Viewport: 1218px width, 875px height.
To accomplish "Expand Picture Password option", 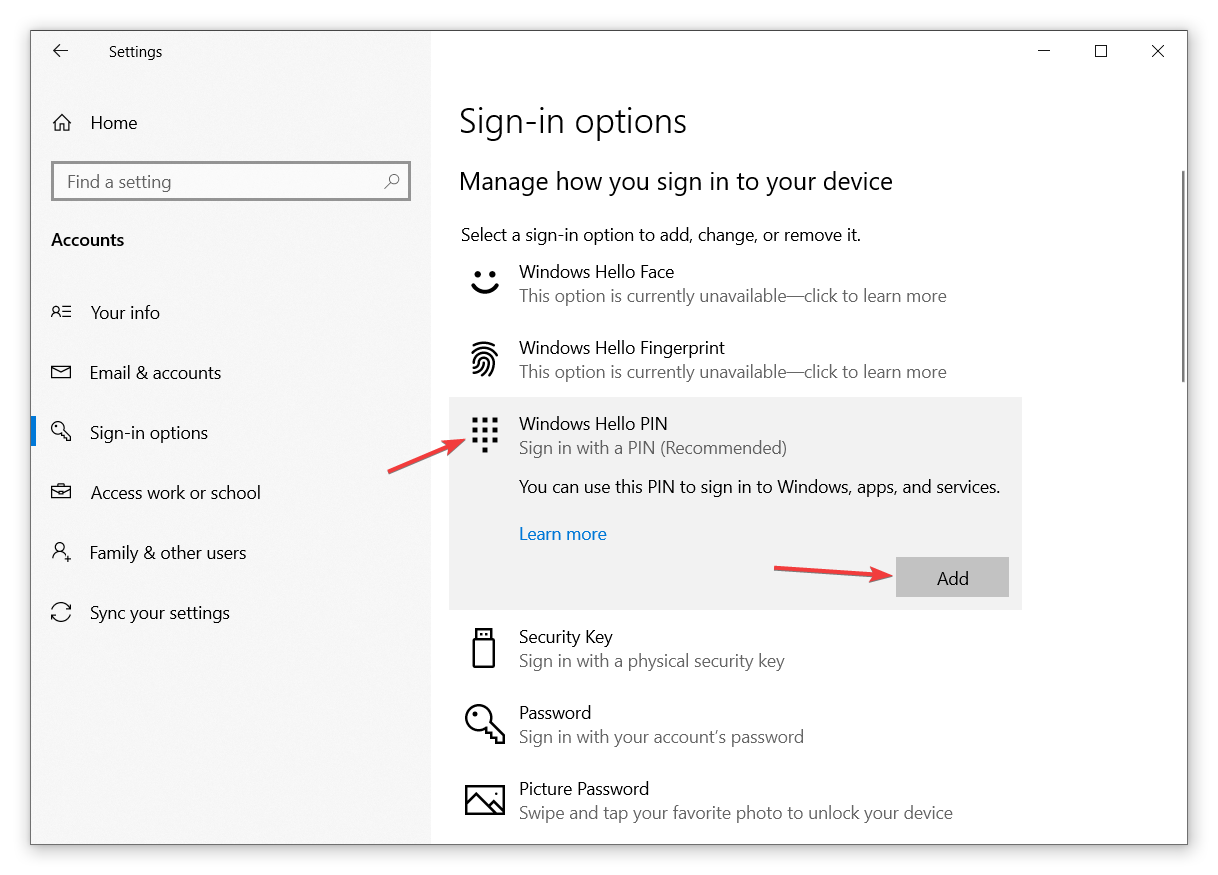I will point(735,800).
